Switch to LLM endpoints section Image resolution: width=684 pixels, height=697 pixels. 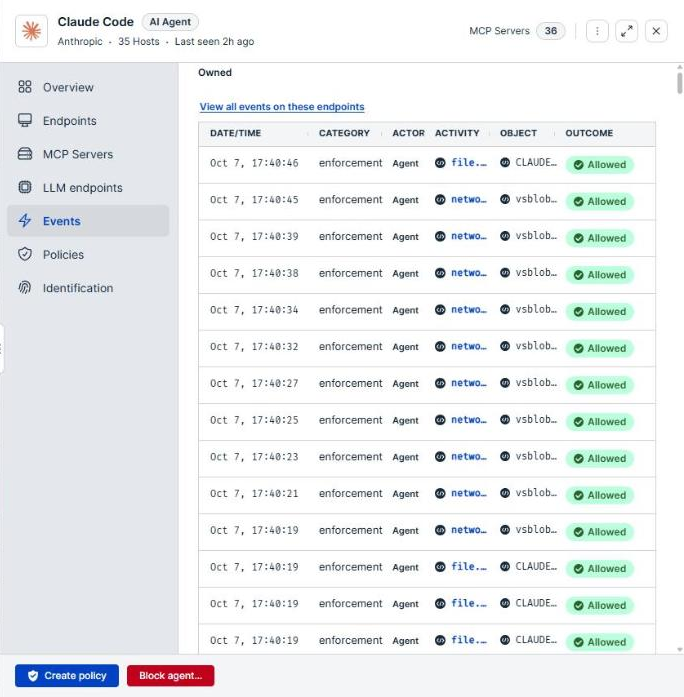coord(88,188)
